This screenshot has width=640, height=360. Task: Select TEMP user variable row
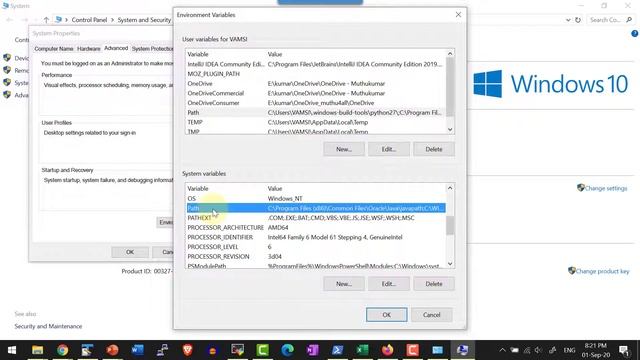[316, 122]
